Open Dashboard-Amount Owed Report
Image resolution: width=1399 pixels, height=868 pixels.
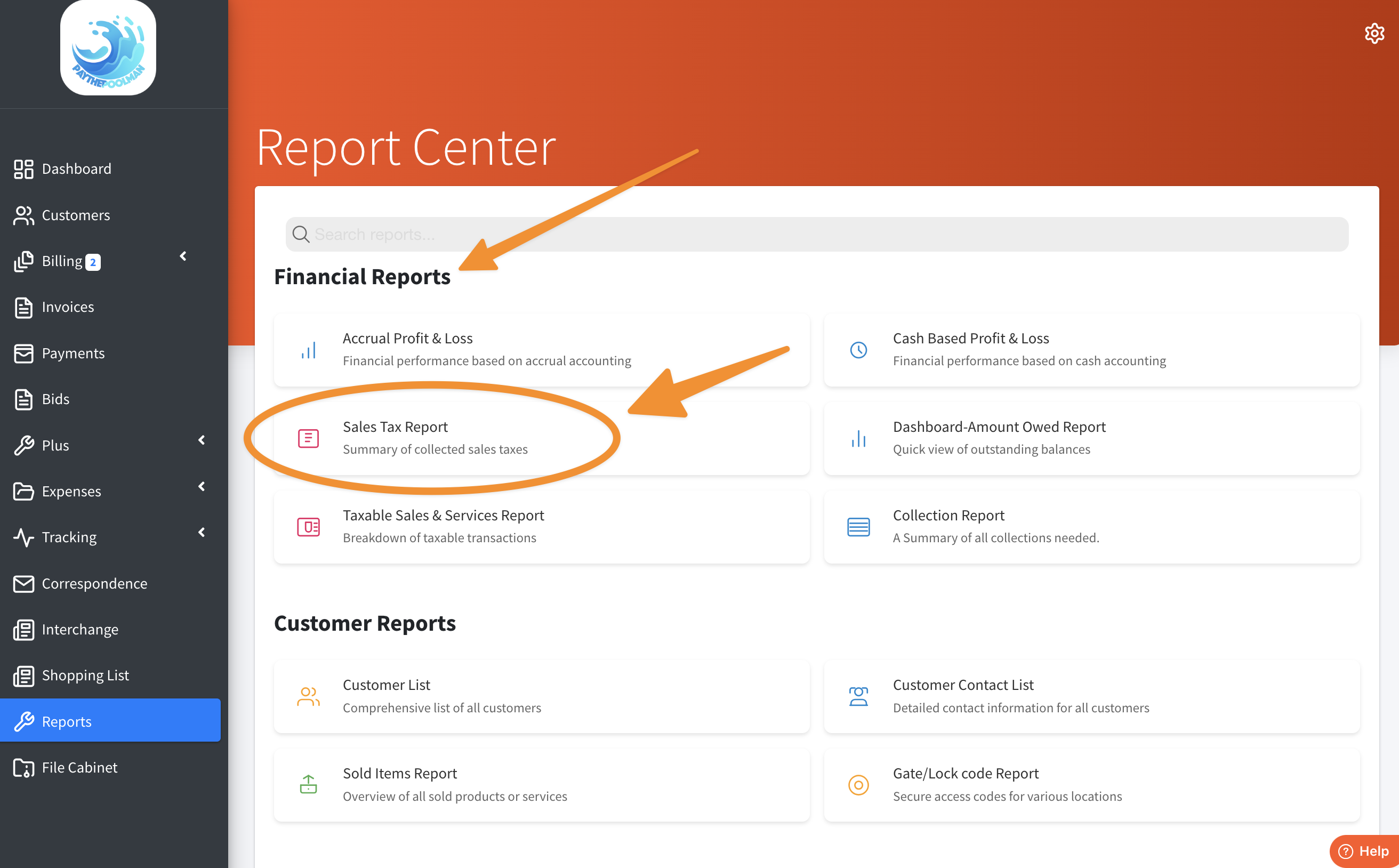(x=1091, y=439)
